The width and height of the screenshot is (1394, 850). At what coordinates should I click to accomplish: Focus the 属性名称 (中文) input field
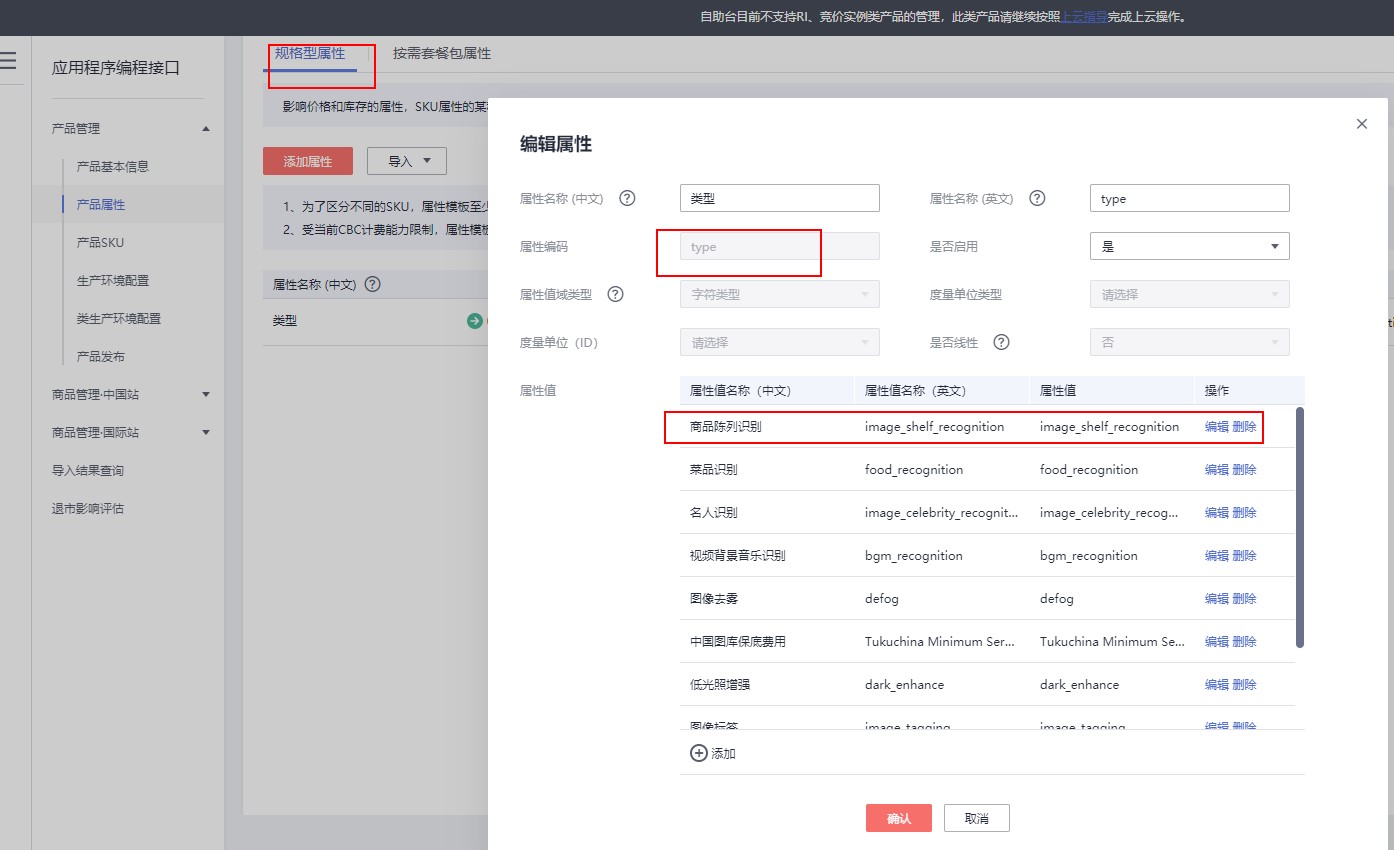coord(779,198)
